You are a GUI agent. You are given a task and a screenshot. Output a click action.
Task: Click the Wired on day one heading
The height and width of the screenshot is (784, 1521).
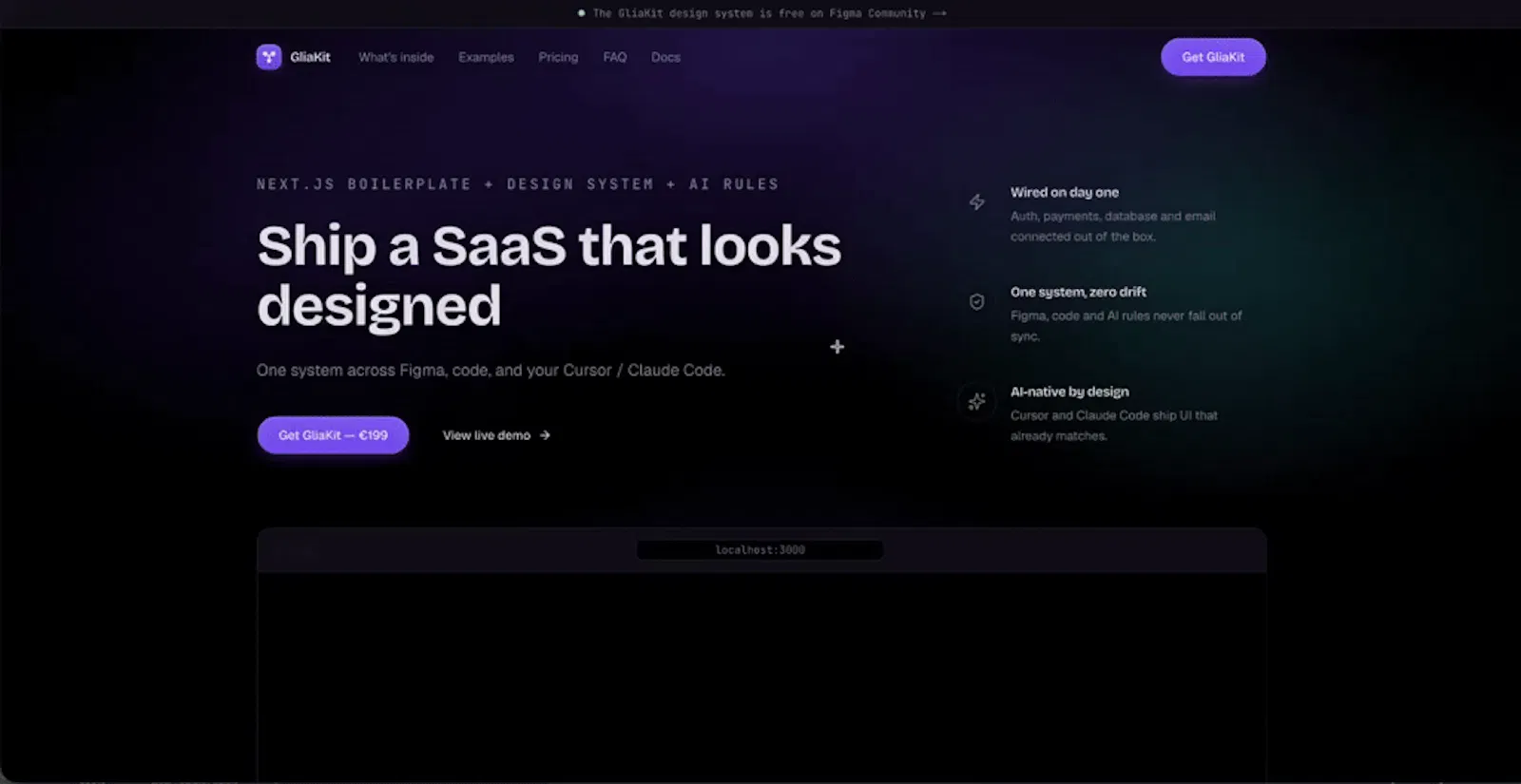click(x=1065, y=192)
